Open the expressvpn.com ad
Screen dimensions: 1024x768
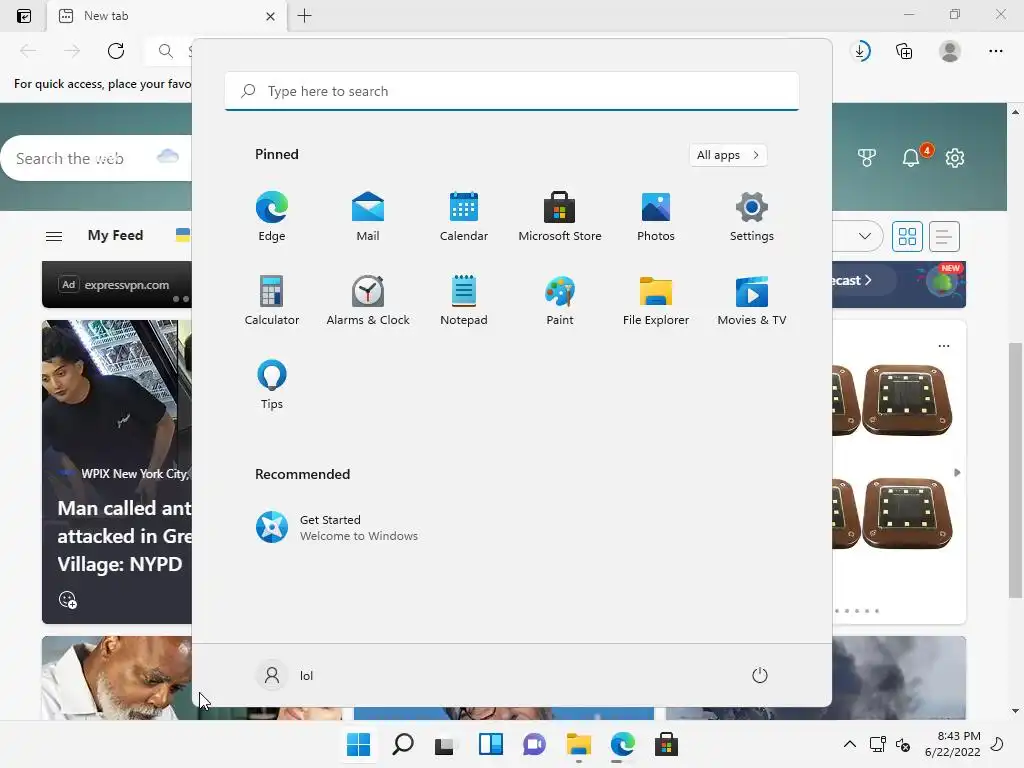pos(117,285)
